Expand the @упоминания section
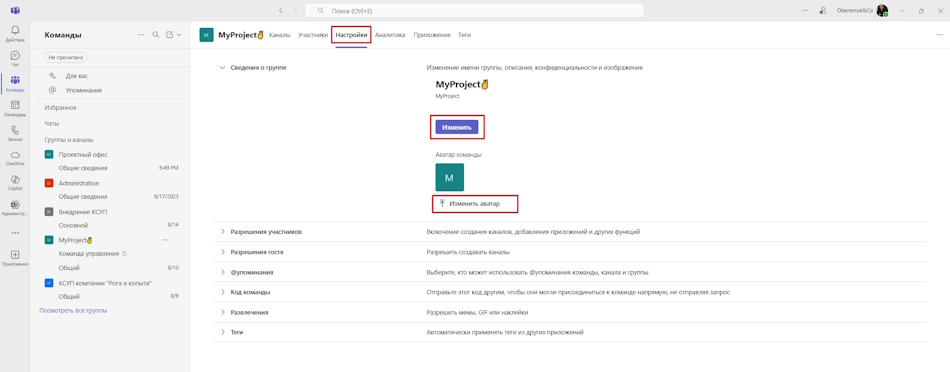The width and height of the screenshot is (950, 372). [222, 272]
